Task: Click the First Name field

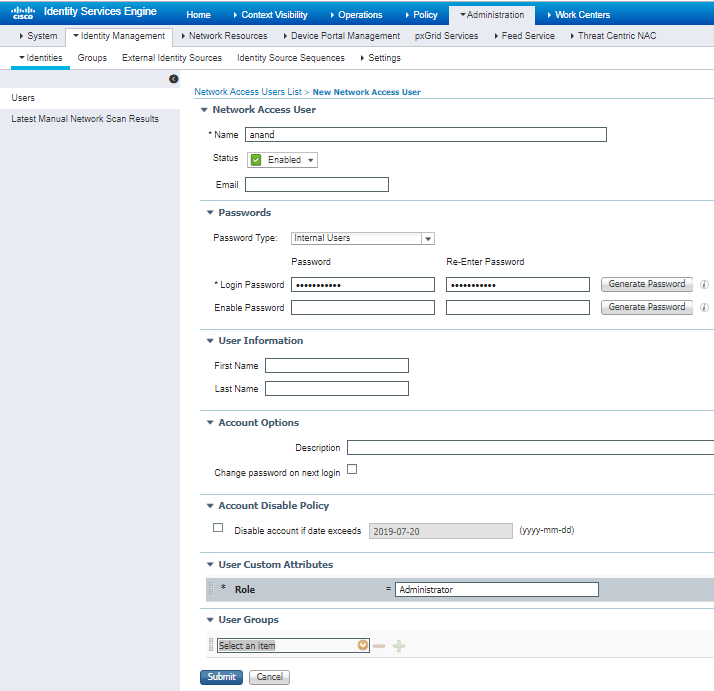Action: (337, 365)
